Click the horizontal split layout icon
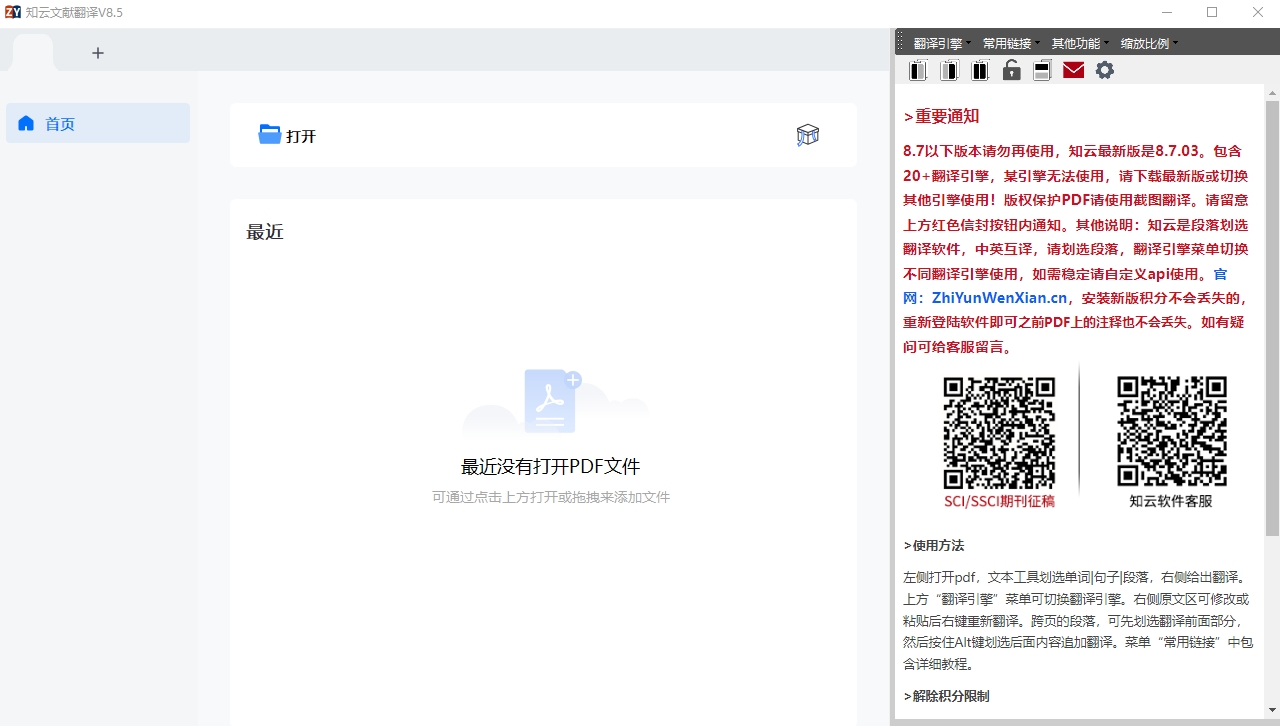Image resolution: width=1280 pixels, height=726 pixels. 1041,70
